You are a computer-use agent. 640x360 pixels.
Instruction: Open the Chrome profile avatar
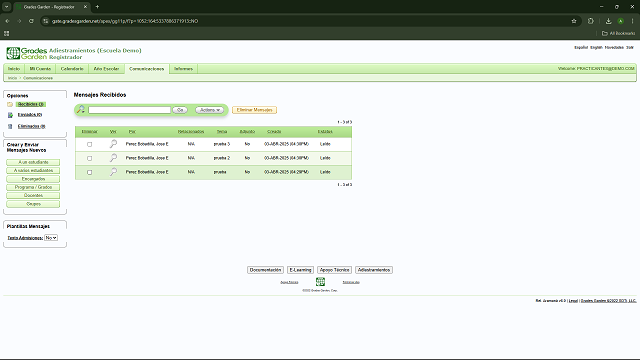tap(620, 21)
